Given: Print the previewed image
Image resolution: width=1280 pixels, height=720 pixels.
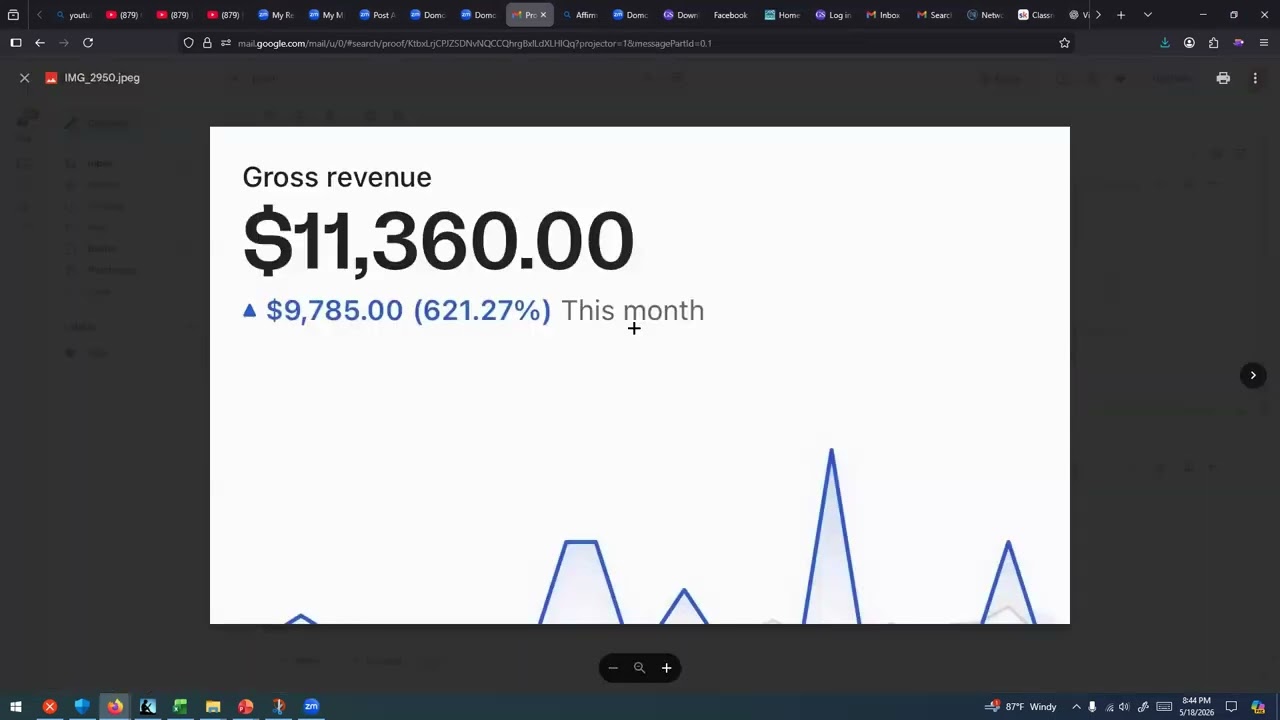Looking at the screenshot, I should (1223, 78).
